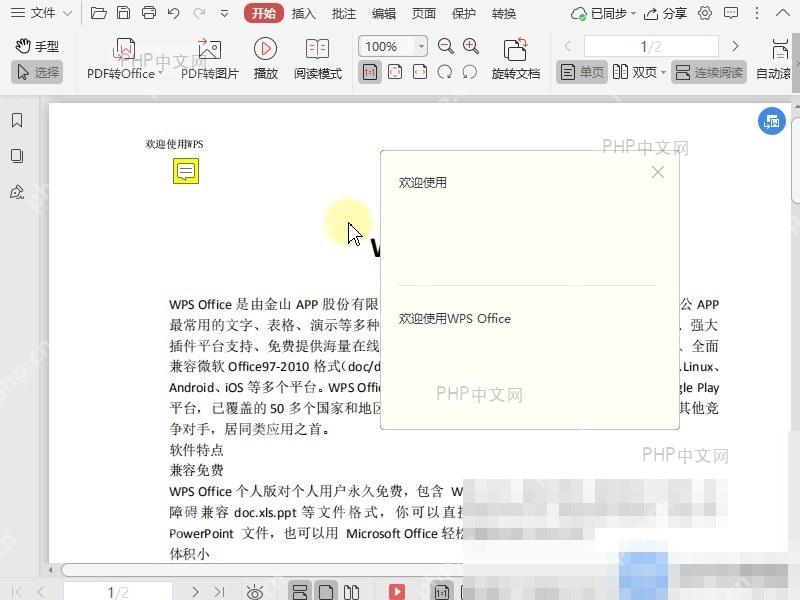Toggle 单页 single page layout
Screen dimensions: 800x600
[582, 72]
